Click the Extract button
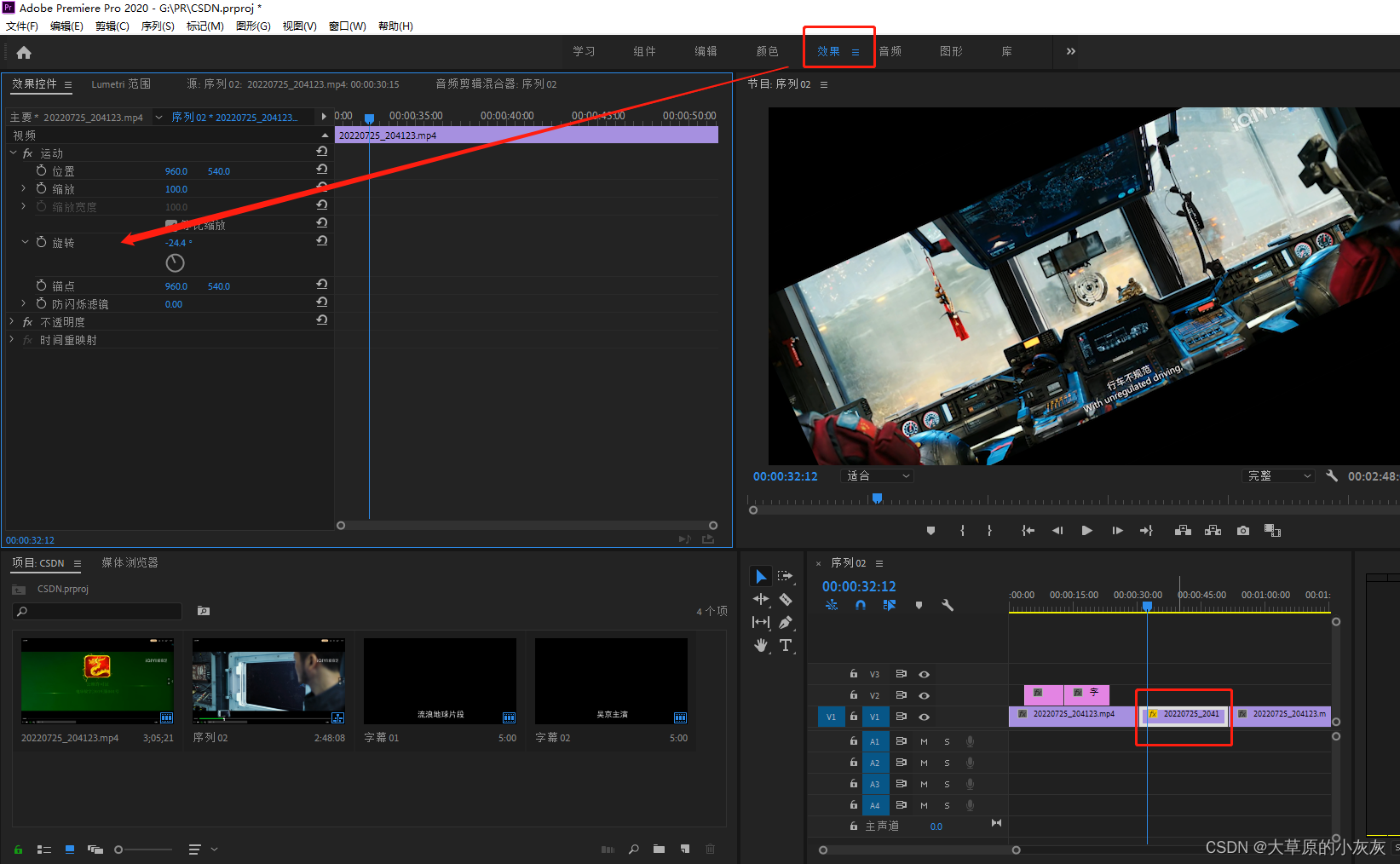The height and width of the screenshot is (864, 1400). click(1213, 531)
